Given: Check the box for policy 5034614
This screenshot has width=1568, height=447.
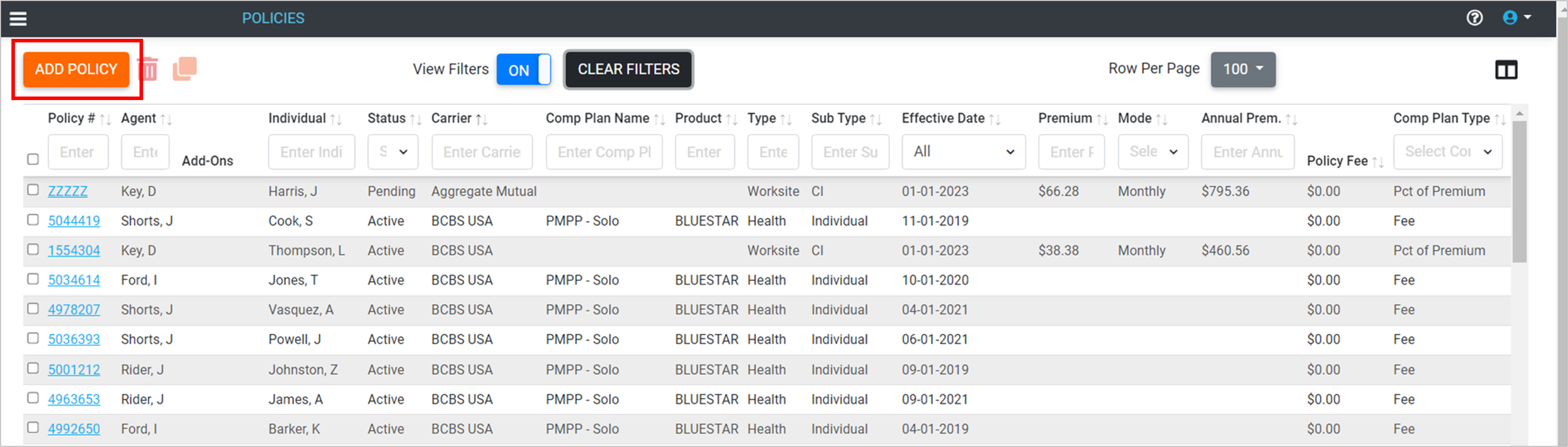Looking at the screenshot, I should coord(33,279).
